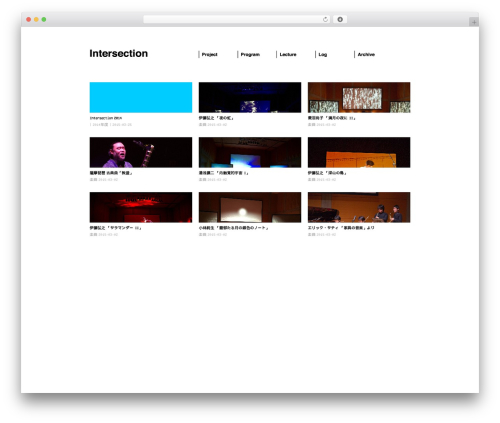This screenshot has height=423, width=500.
Task: Open a new tab with the plus button
Action: [x=474, y=22]
